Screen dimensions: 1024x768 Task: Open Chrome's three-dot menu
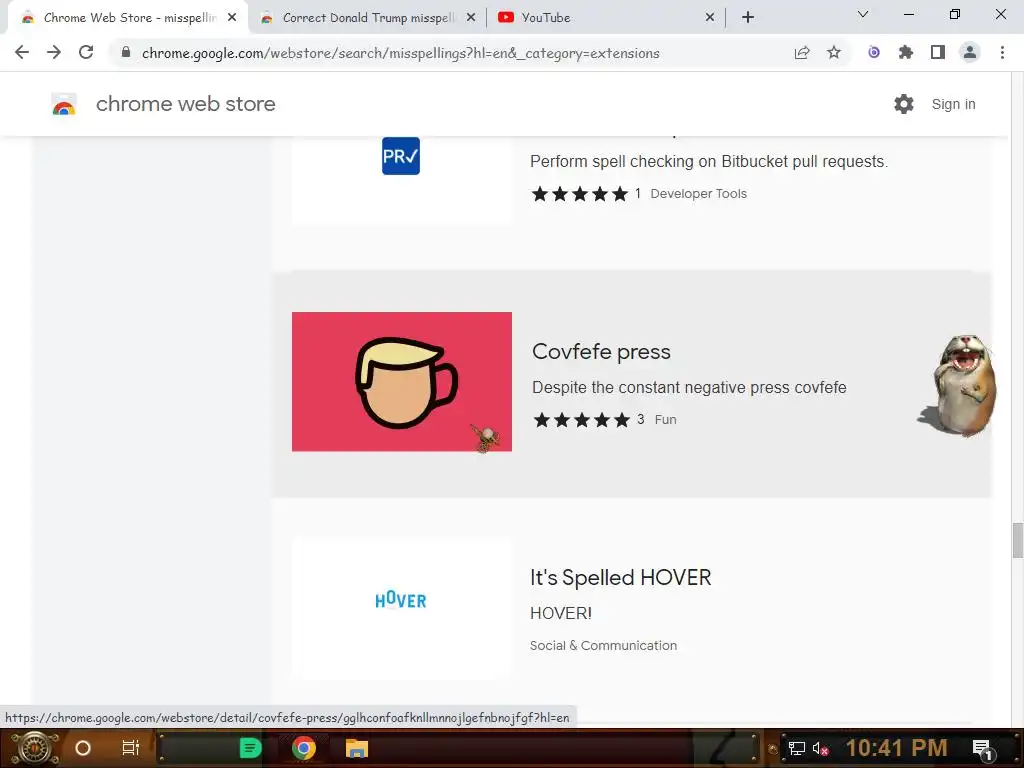(1002, 52)
